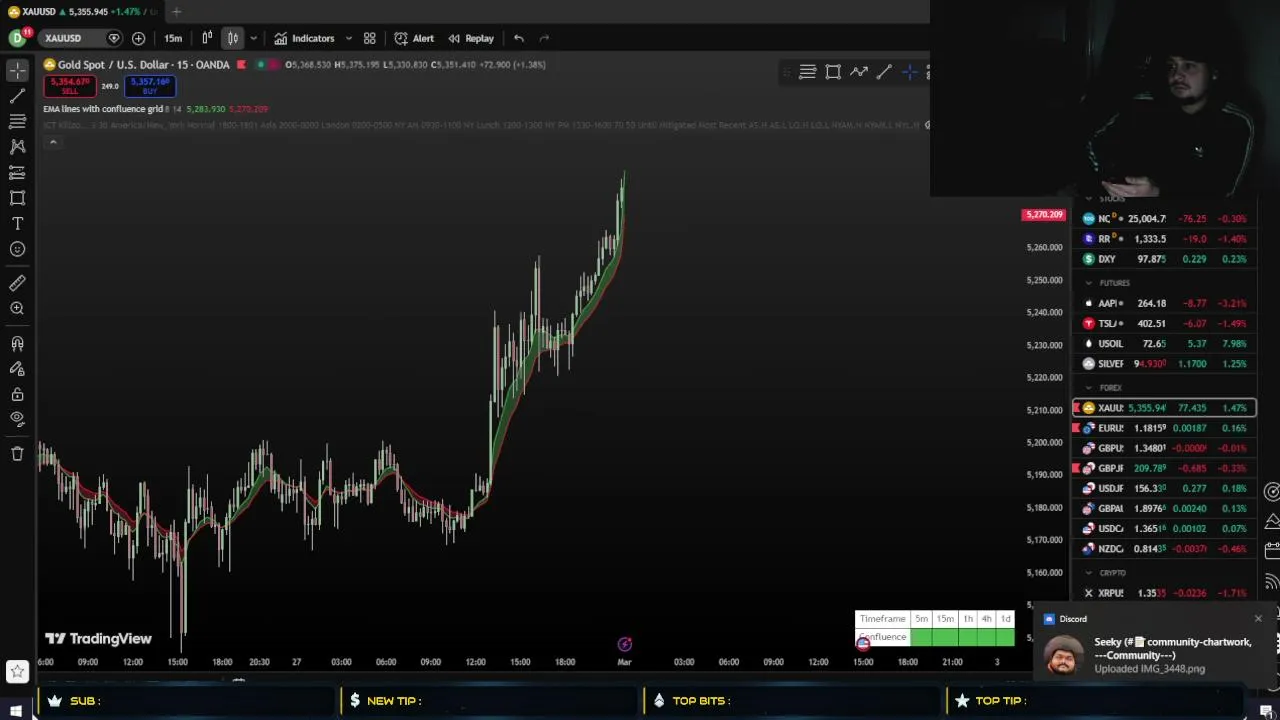The height and width of the screenshot is (720, 1280).
Task: Open the layout setup grid icon
Action: pos(369,38)
